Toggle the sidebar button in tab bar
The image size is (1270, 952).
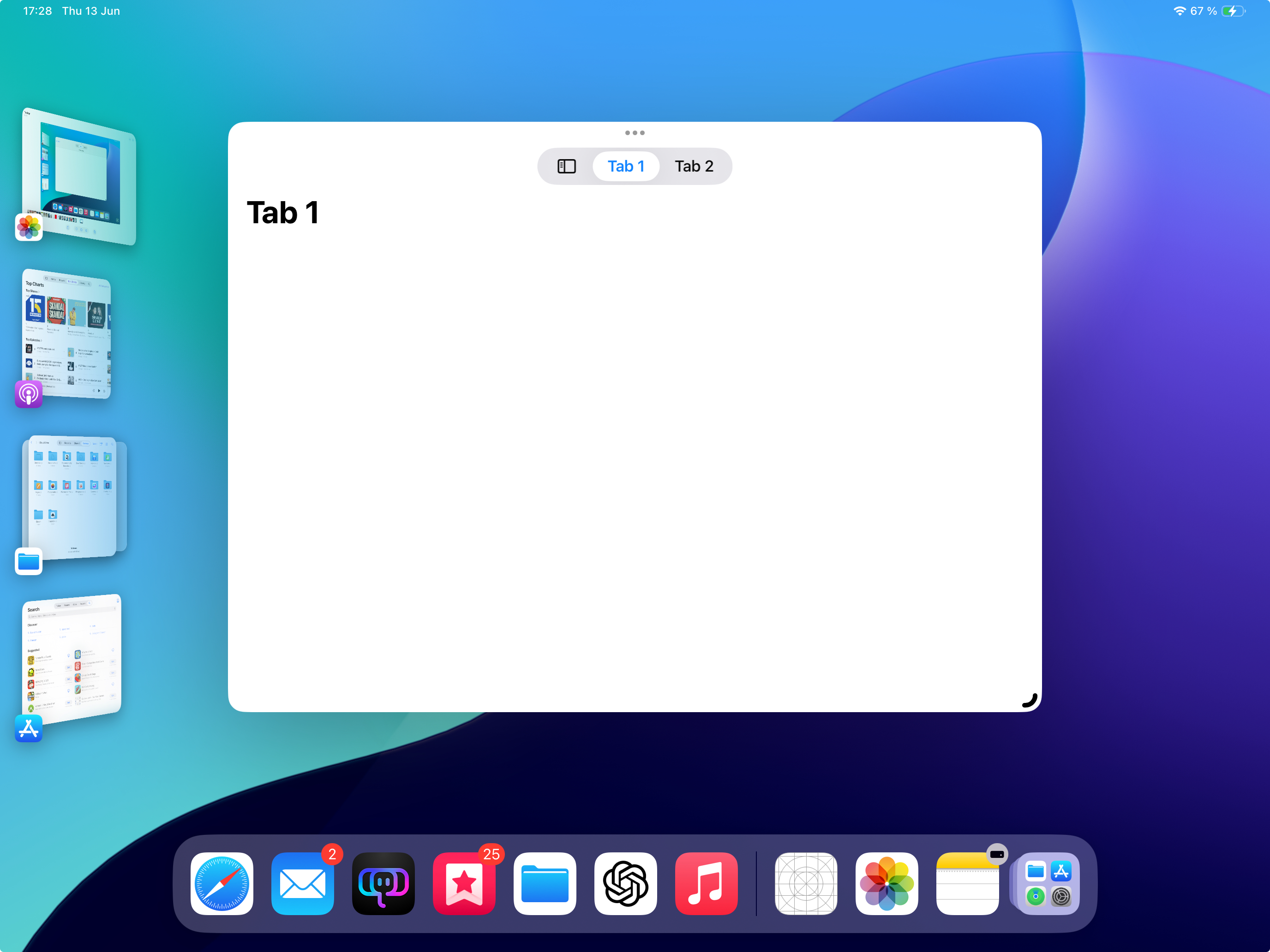566,167
